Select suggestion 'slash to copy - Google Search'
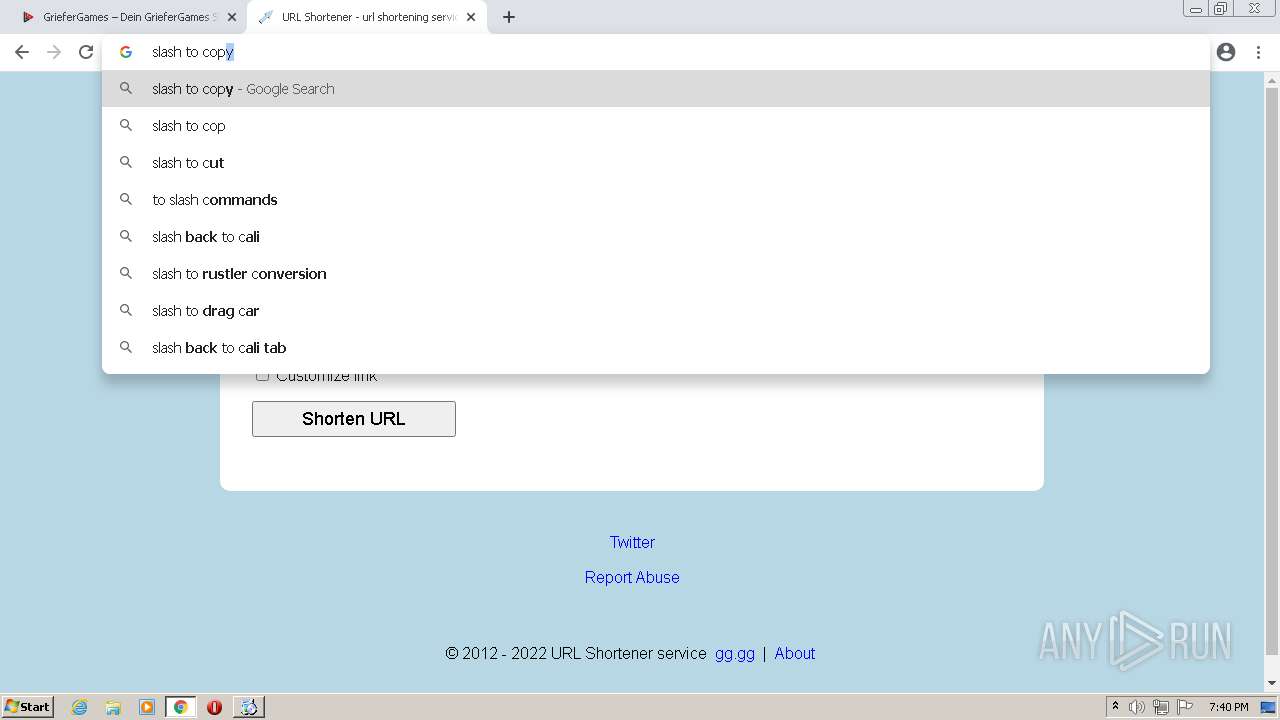Viewport: 1280px width, 720px height. tap(656, 89)
